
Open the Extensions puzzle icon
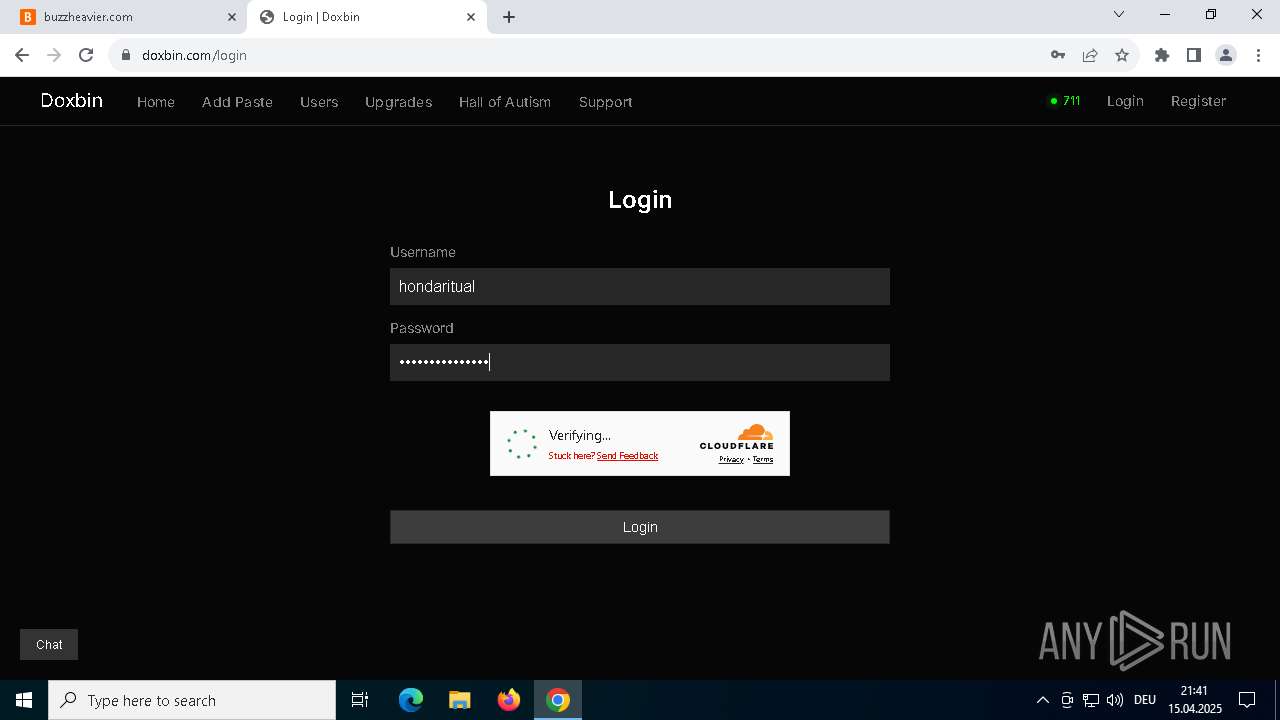tap(1162, 55)
